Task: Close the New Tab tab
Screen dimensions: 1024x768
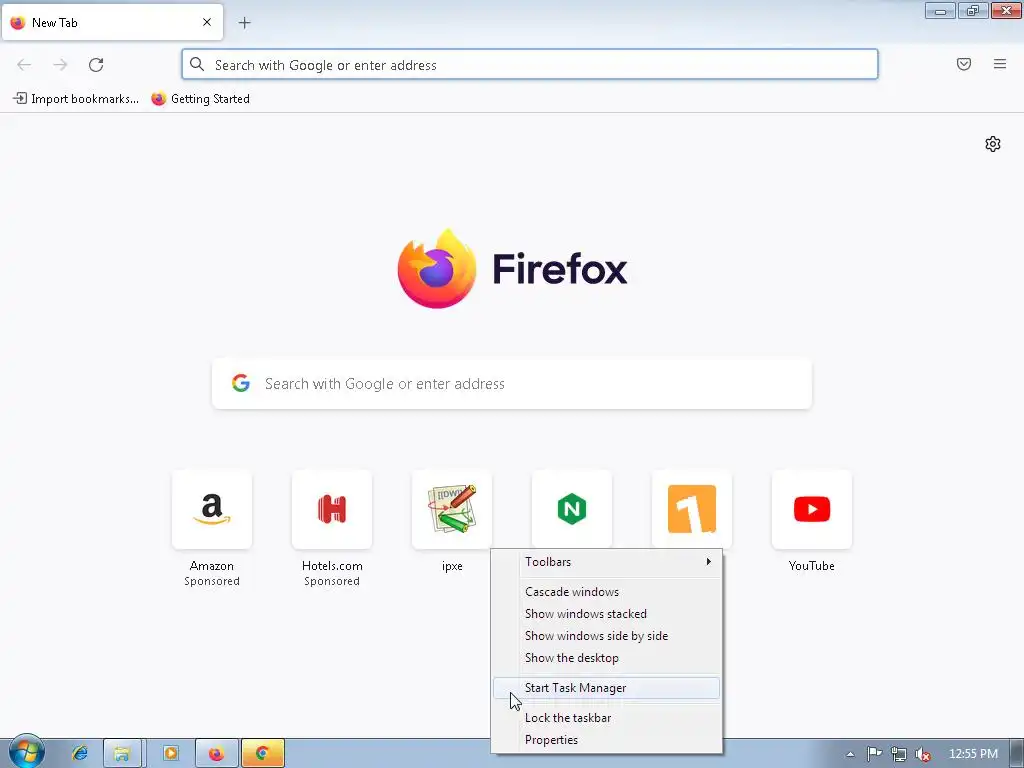Action: pos(207,22)
